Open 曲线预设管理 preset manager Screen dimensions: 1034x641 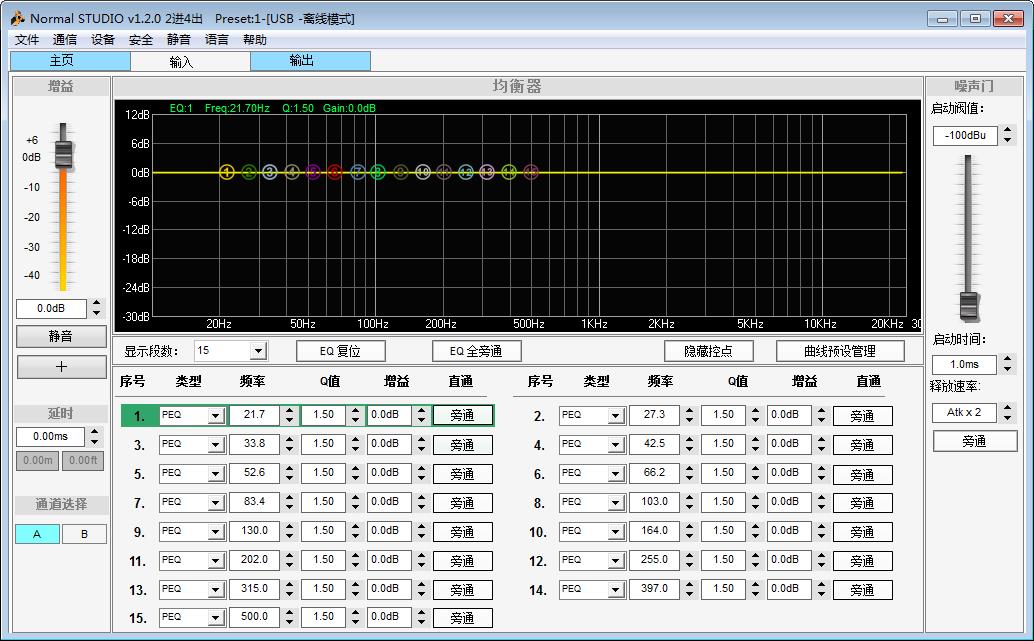pyautogui.click(x=840, y=351)
